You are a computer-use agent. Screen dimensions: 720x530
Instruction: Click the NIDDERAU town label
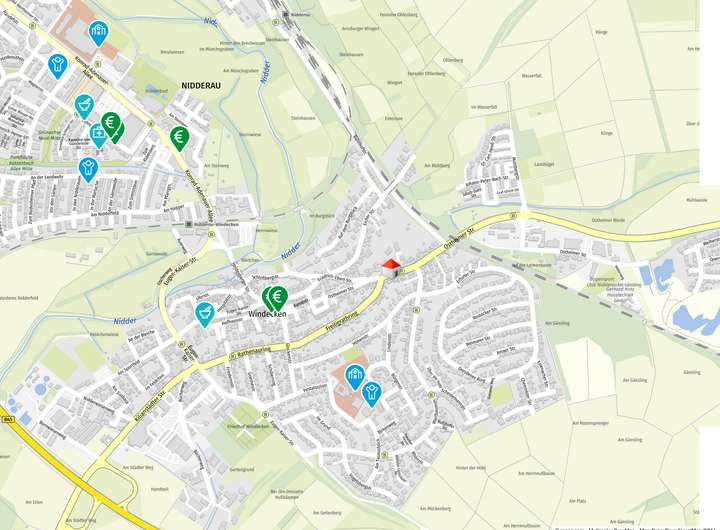click(201, 86)
